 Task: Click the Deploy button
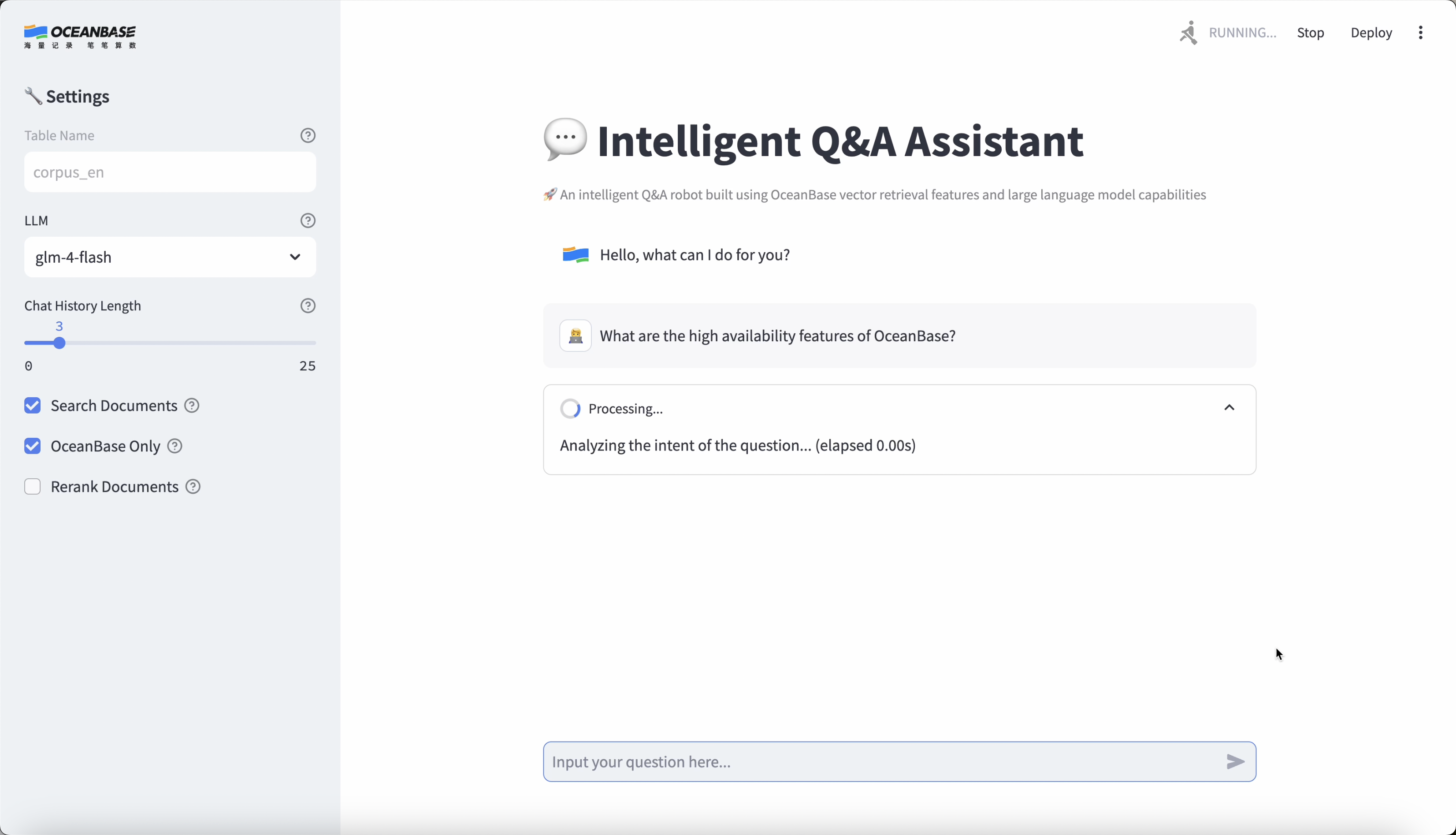(1371, 33)
